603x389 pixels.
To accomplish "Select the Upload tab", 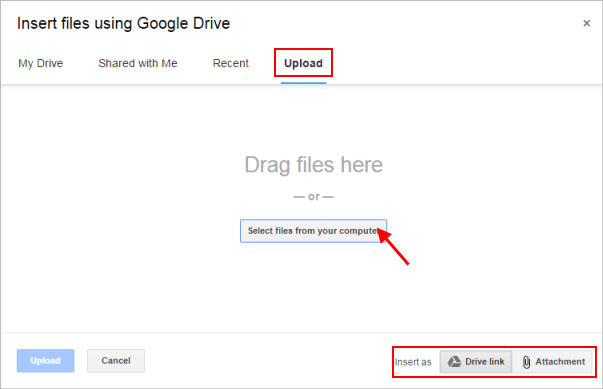I will (x=303, y=63).
